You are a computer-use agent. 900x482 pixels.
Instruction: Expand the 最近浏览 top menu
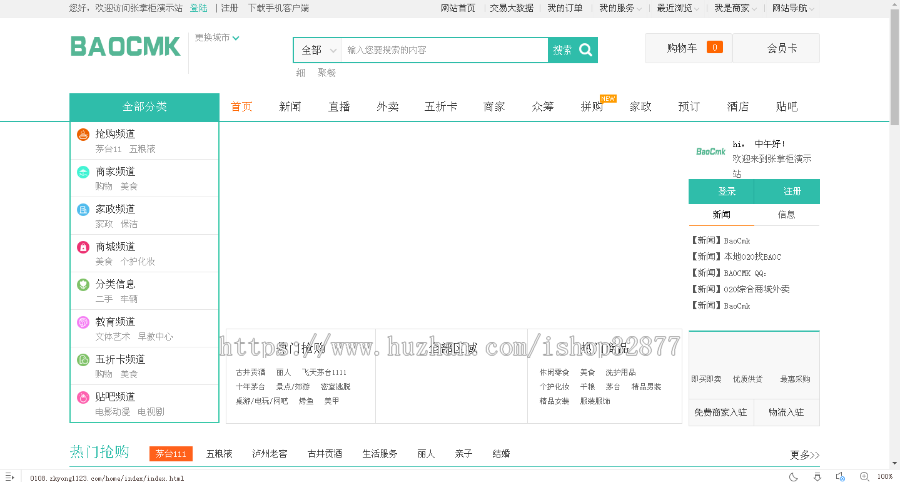(x=678, y=8)
